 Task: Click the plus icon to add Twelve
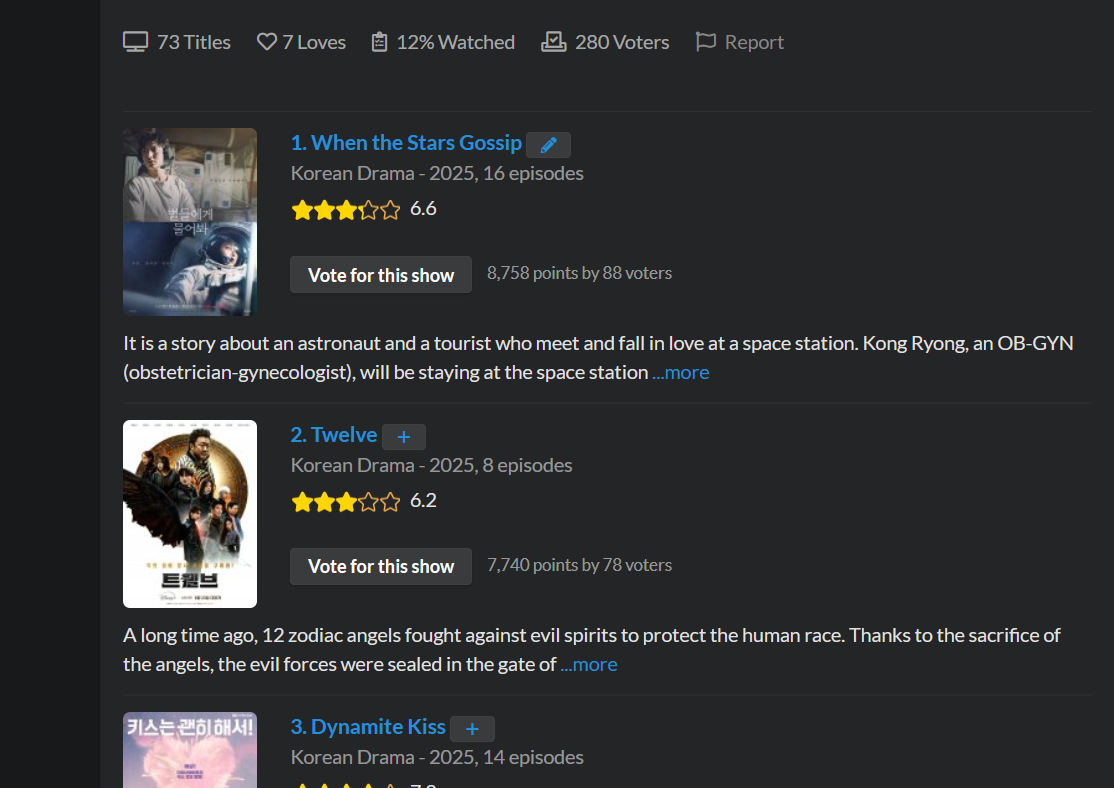404,437
